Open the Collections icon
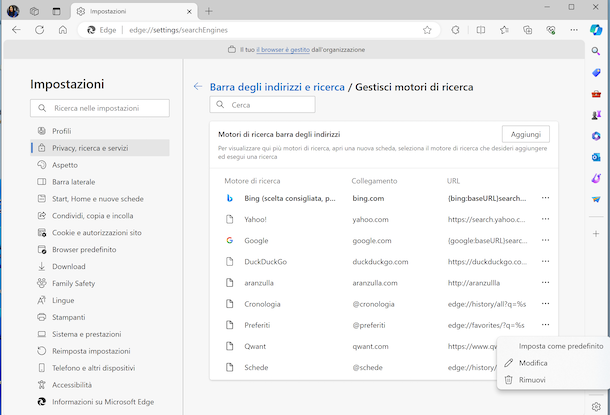 pos(528,30)
